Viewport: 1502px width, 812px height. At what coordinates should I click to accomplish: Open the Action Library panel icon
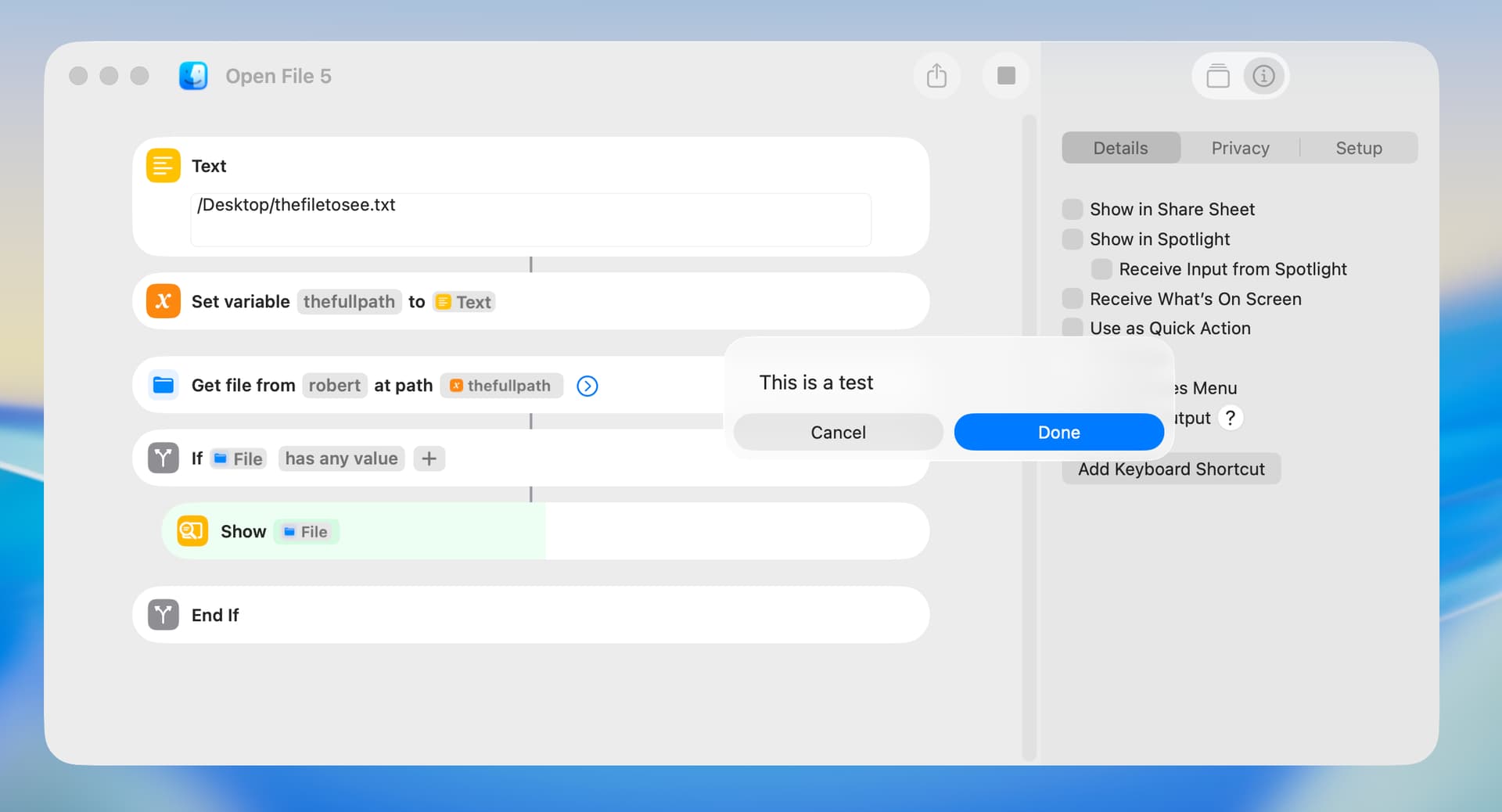click(x=1217, y=76)
